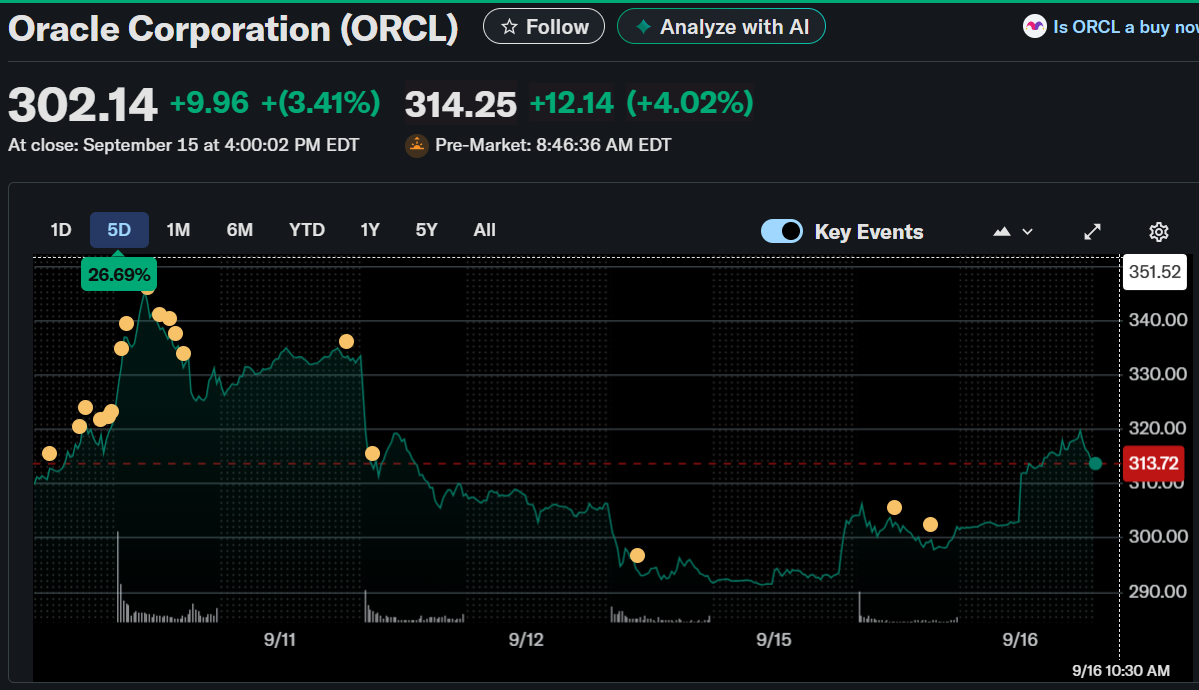
Task: Click the 26.69% percentage tooltip badge
Action: pyautogui.click(x=119, y=275)
